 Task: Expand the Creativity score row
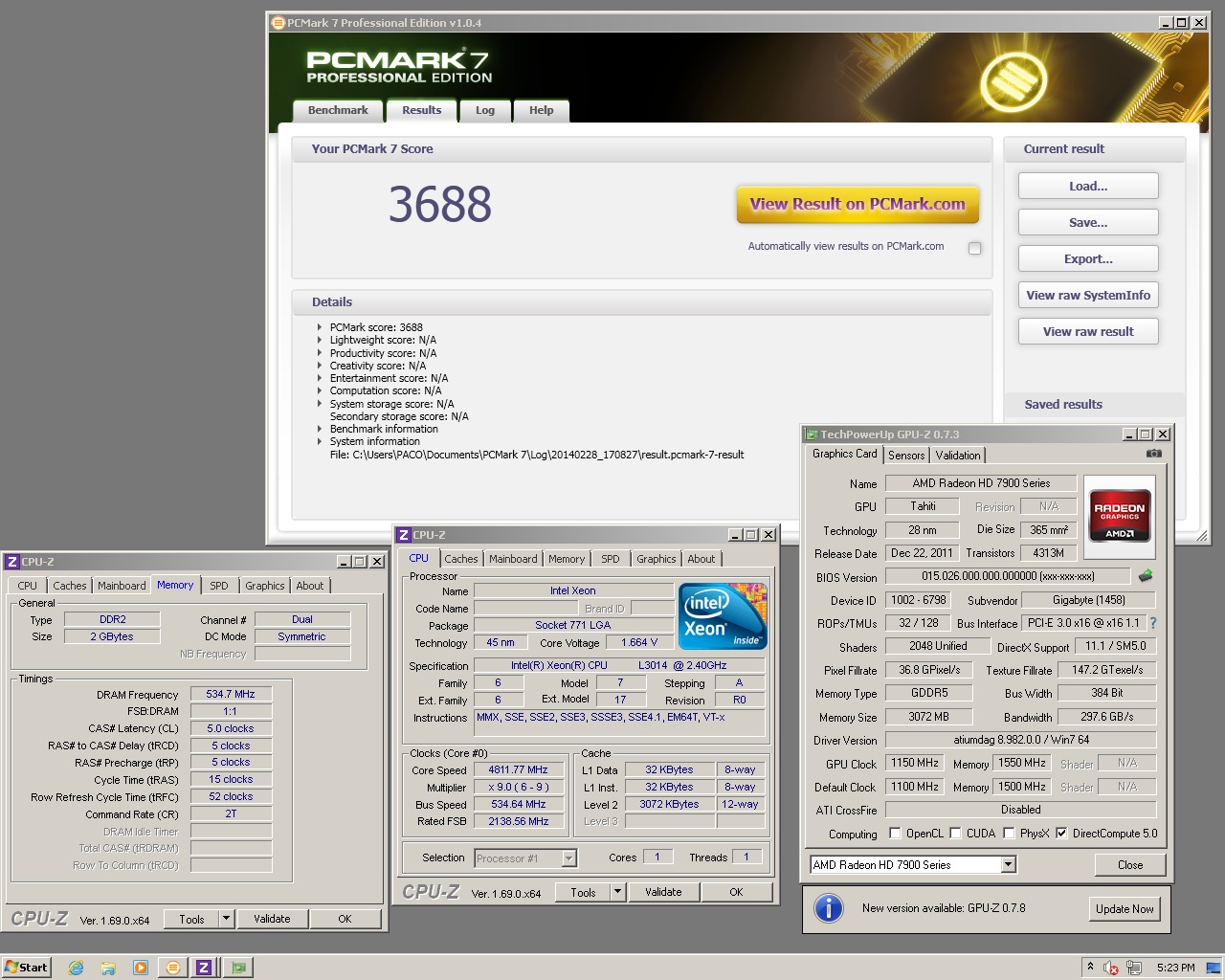pos(320,366)
